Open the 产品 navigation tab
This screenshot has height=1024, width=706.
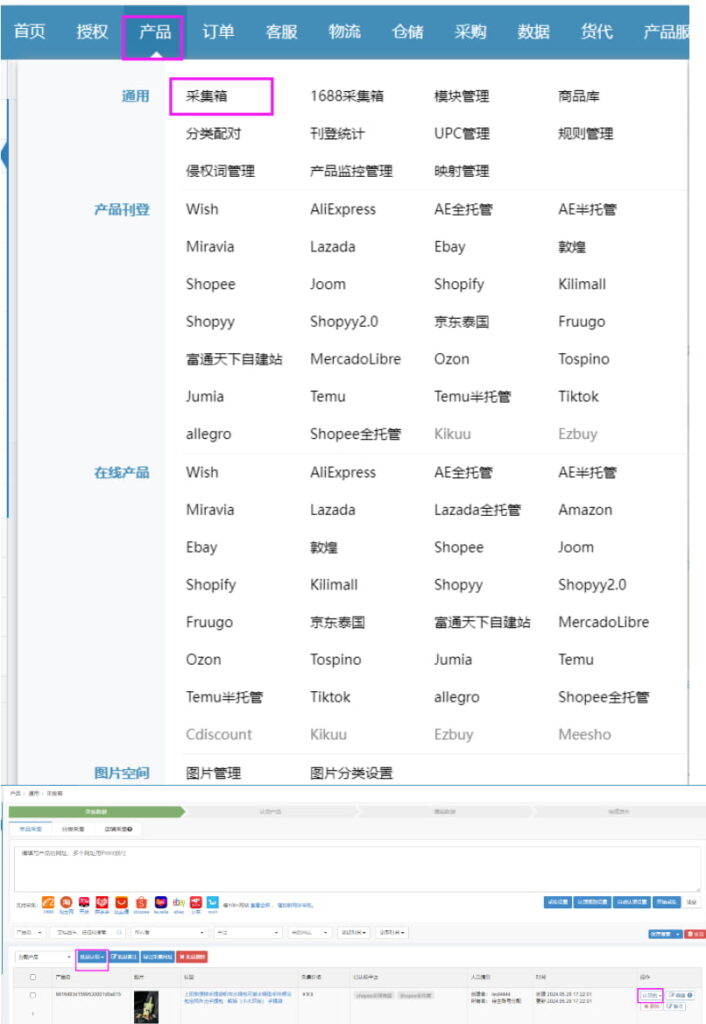[x=155, y=31]
